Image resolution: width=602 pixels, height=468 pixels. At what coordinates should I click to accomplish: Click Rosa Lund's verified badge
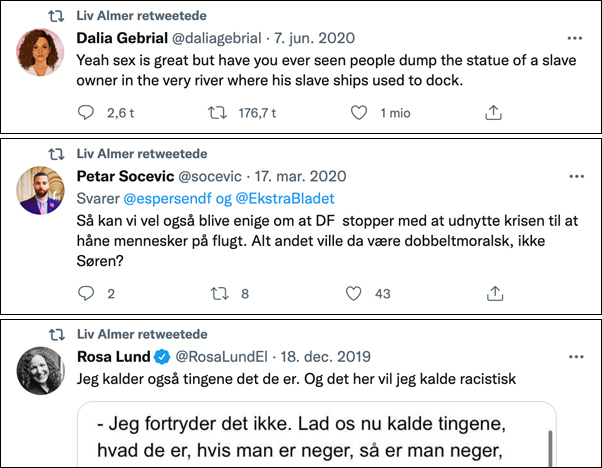[x=162, y=357]
